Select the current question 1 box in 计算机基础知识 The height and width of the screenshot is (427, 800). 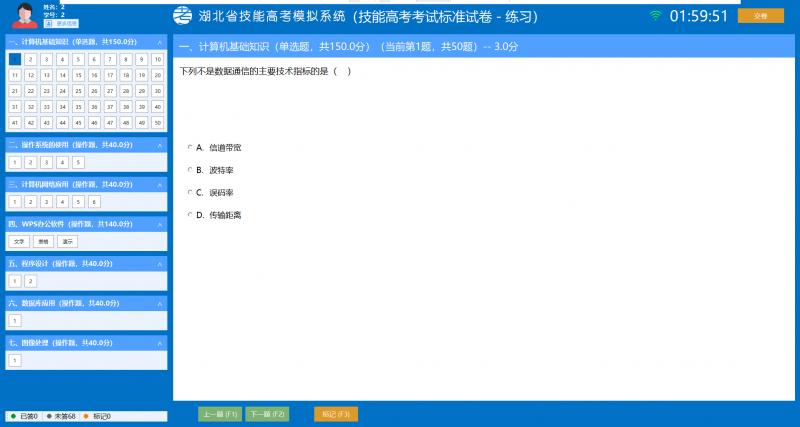pos(15,60)
